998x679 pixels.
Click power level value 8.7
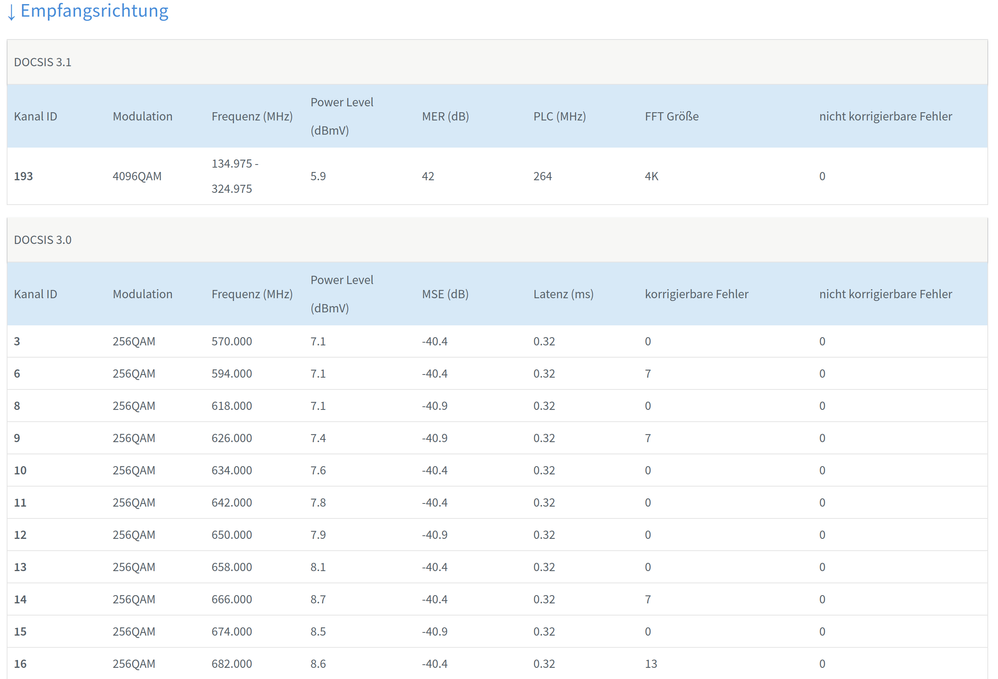tap(318, 600)
